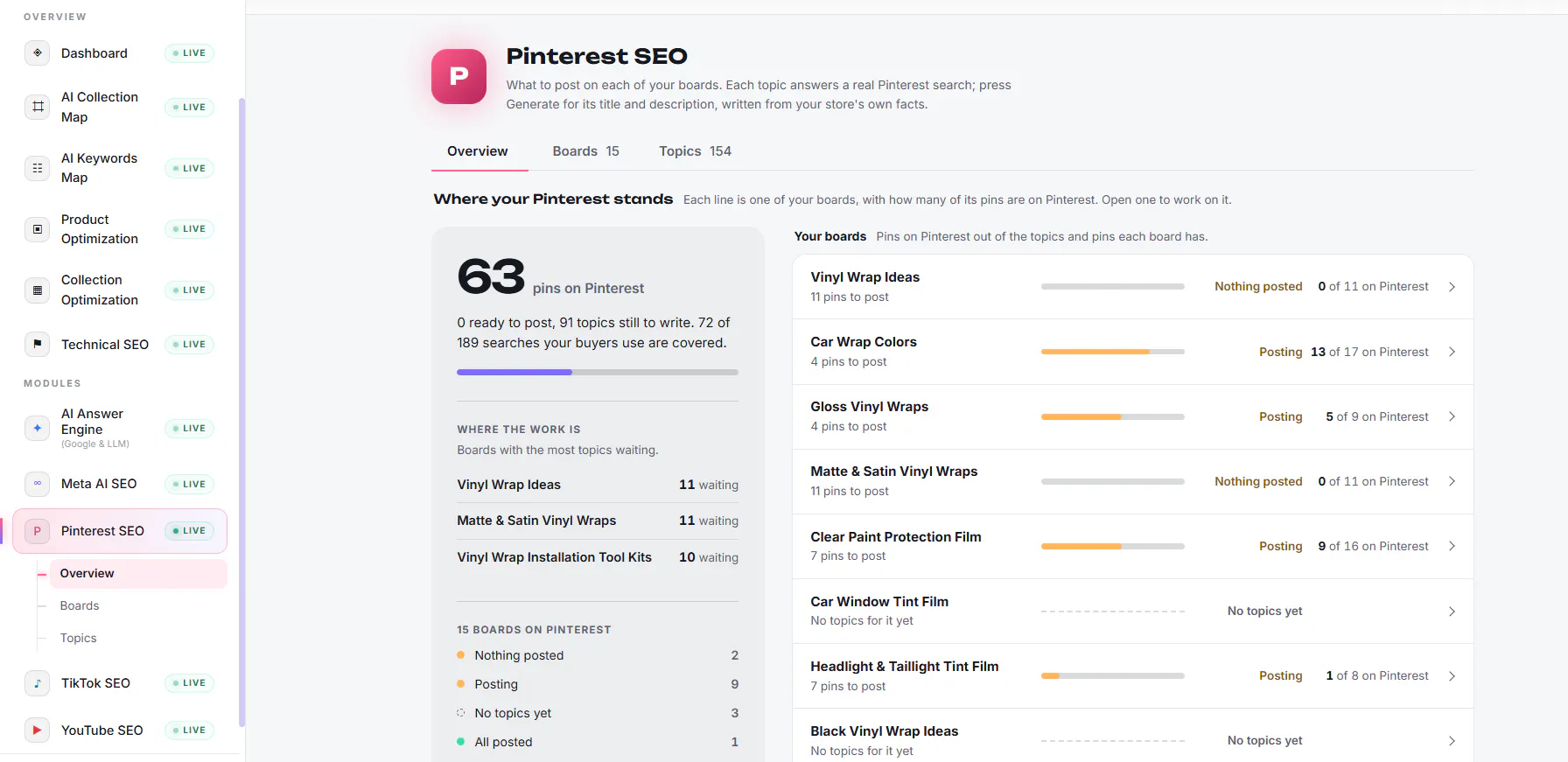The image size is (1568, 762).
Task: Open Boards under Pinterest SEO submenu
Action: (80, 605)
